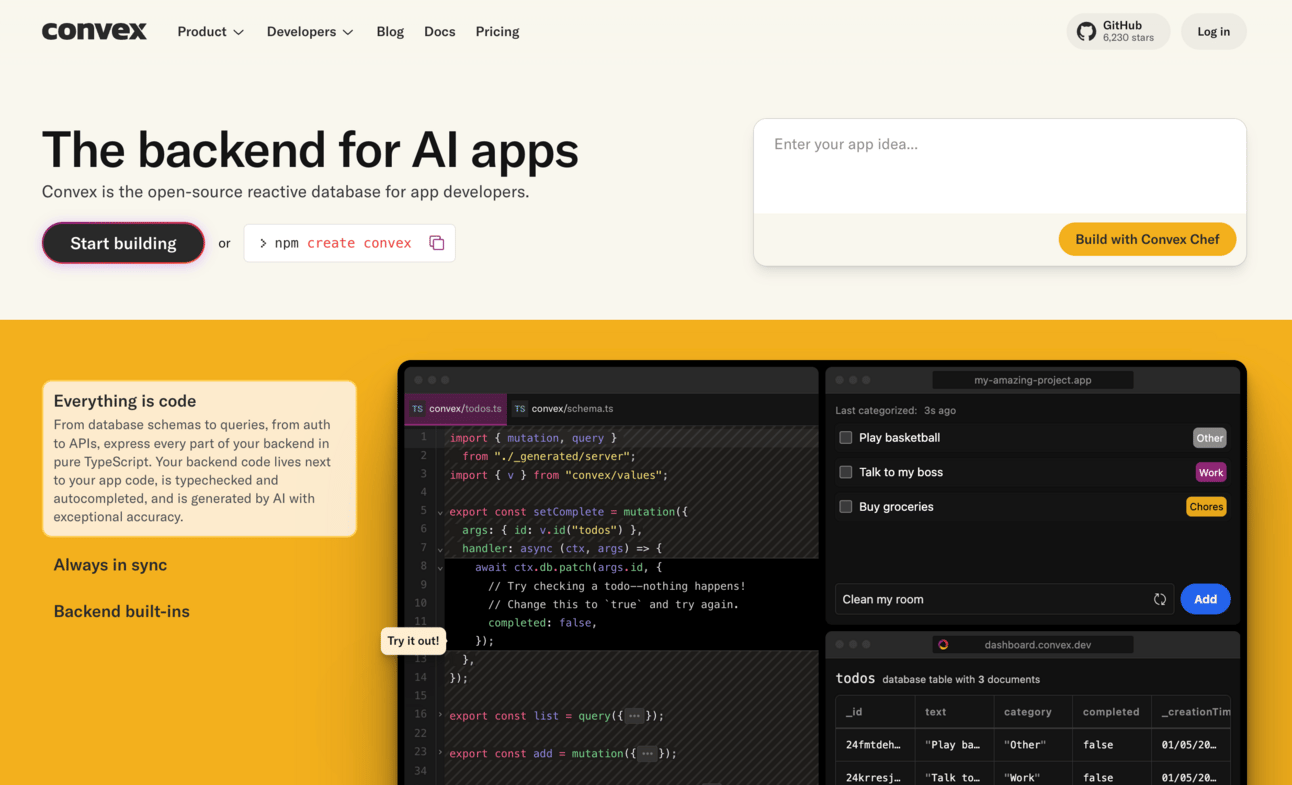Check the Buy groceries checkbox
The width and height of the screenshot is (1292, 785).
[x=846, y=507]
